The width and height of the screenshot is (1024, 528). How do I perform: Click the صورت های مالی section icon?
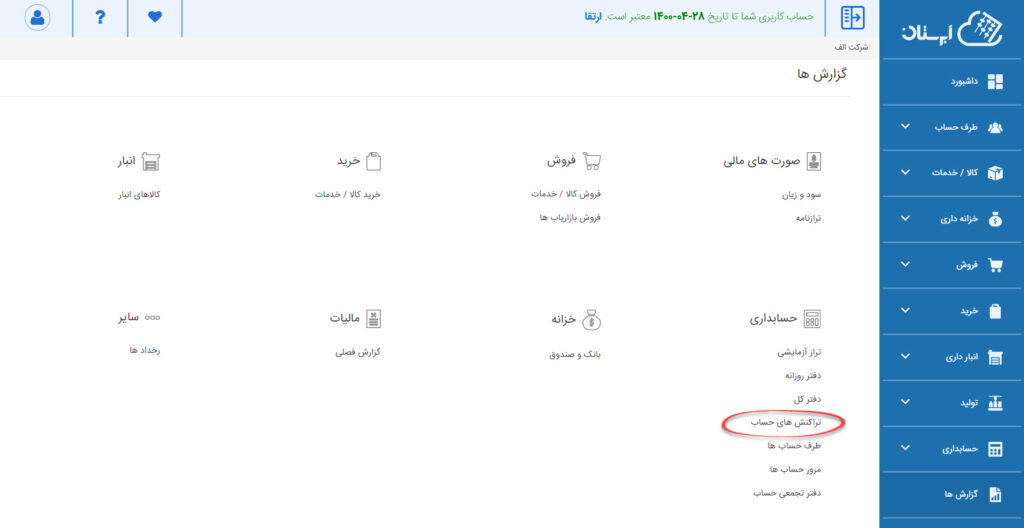click(813, 161)
